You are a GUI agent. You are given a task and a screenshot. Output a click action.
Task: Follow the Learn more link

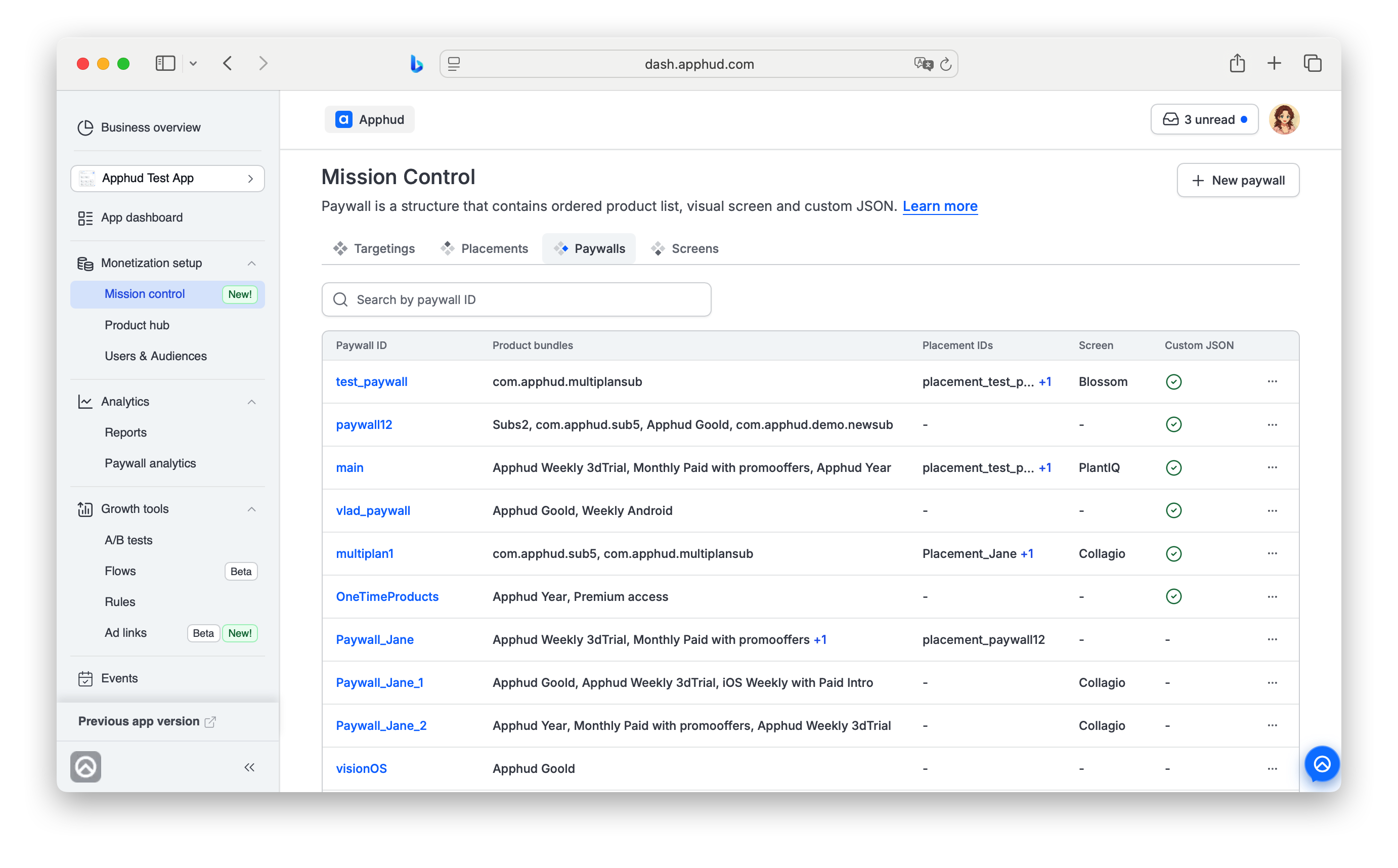pos(939,207)
